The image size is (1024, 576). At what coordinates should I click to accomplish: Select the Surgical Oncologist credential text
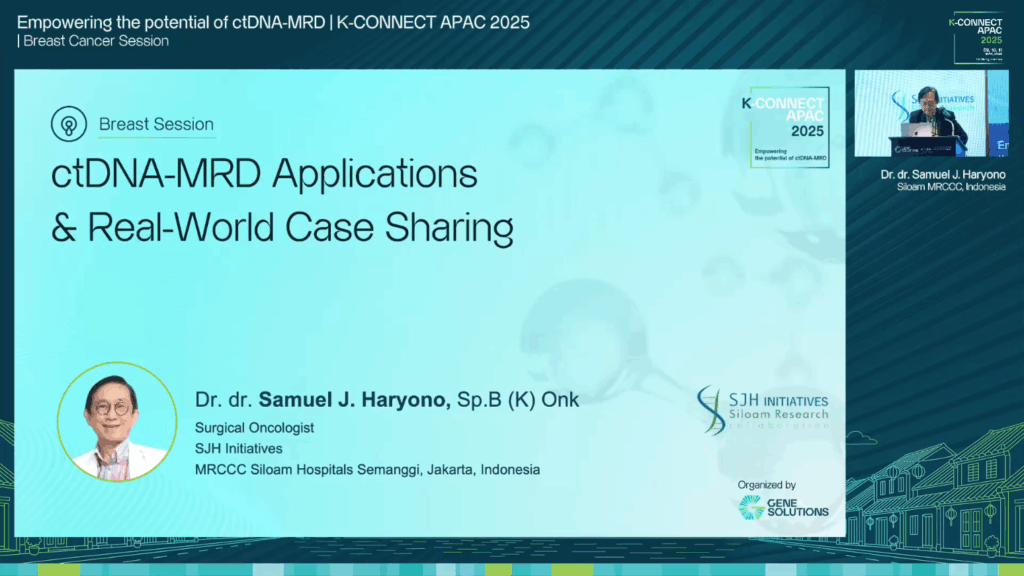(253, 427)
